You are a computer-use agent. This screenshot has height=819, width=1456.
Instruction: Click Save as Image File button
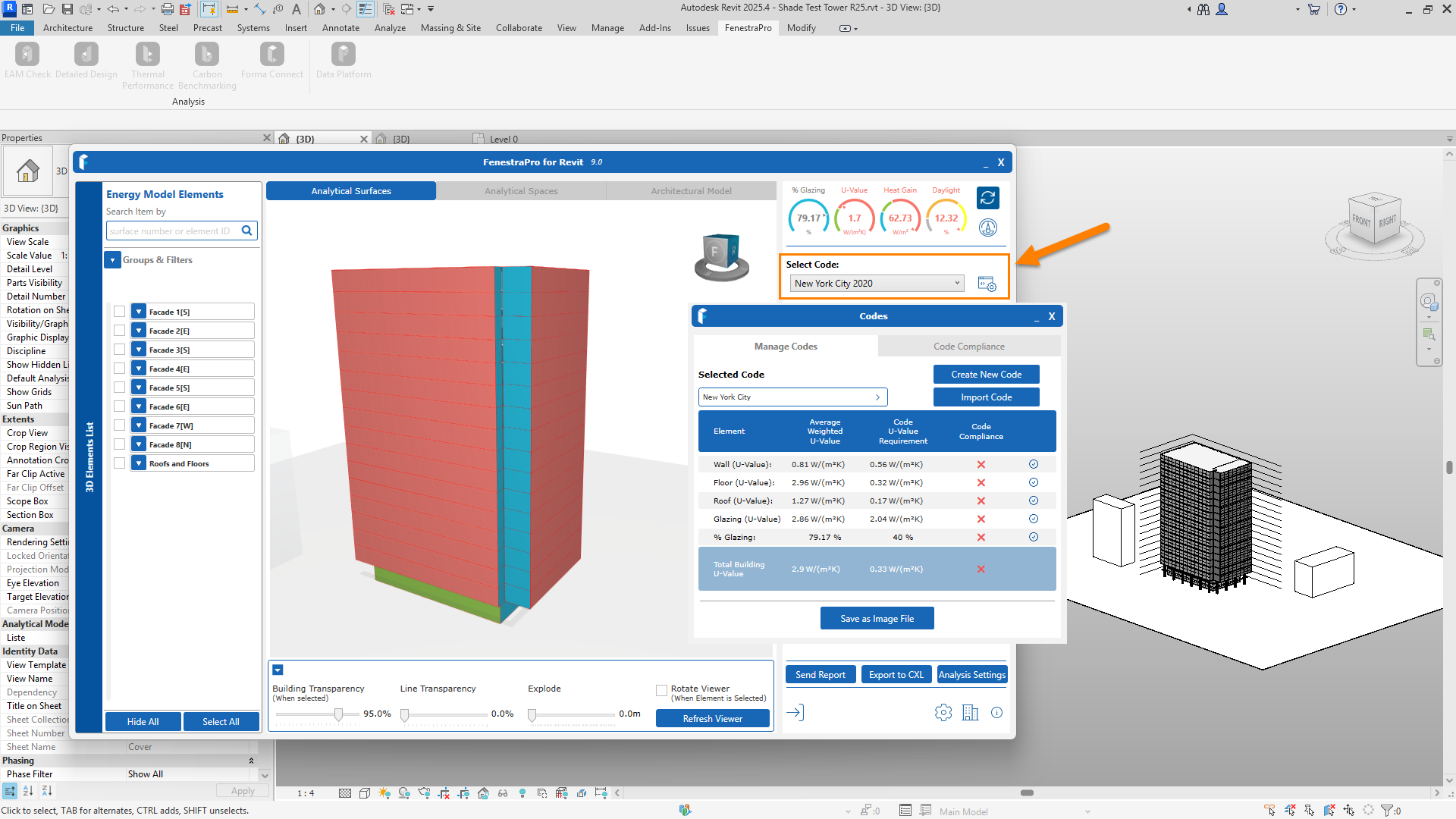pos(877,619)
